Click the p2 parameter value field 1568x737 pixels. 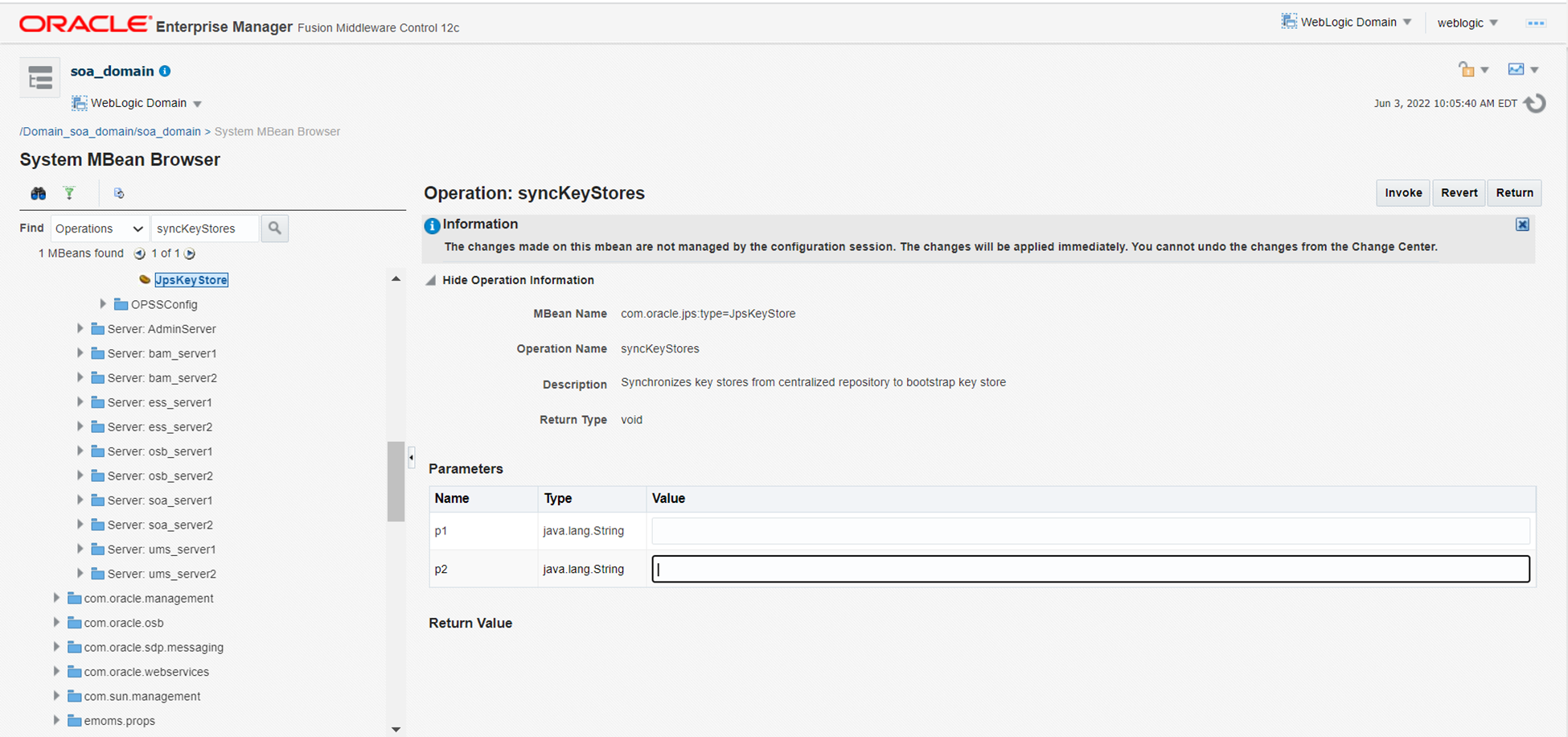pyautogui.click(x=1090, y=569)
